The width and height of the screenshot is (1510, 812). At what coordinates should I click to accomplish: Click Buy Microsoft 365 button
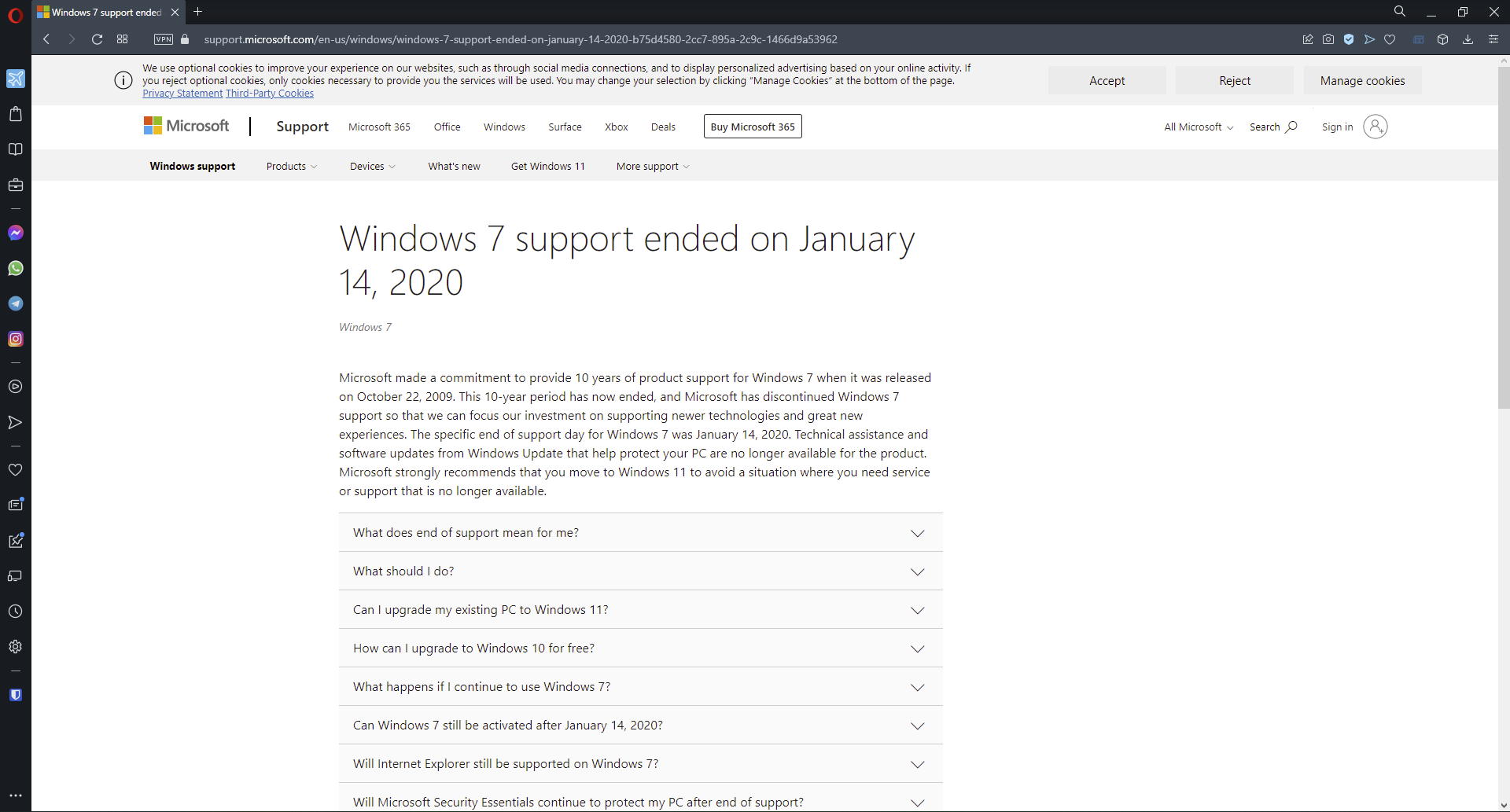[753, 127]
